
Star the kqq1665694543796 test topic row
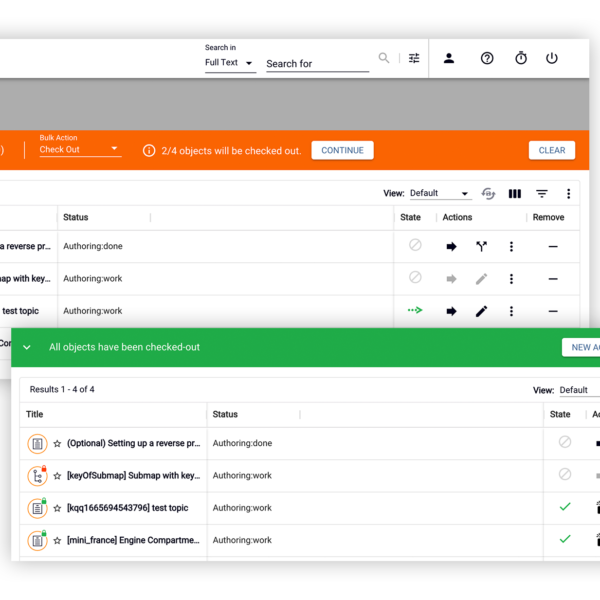tap(57, 508)
